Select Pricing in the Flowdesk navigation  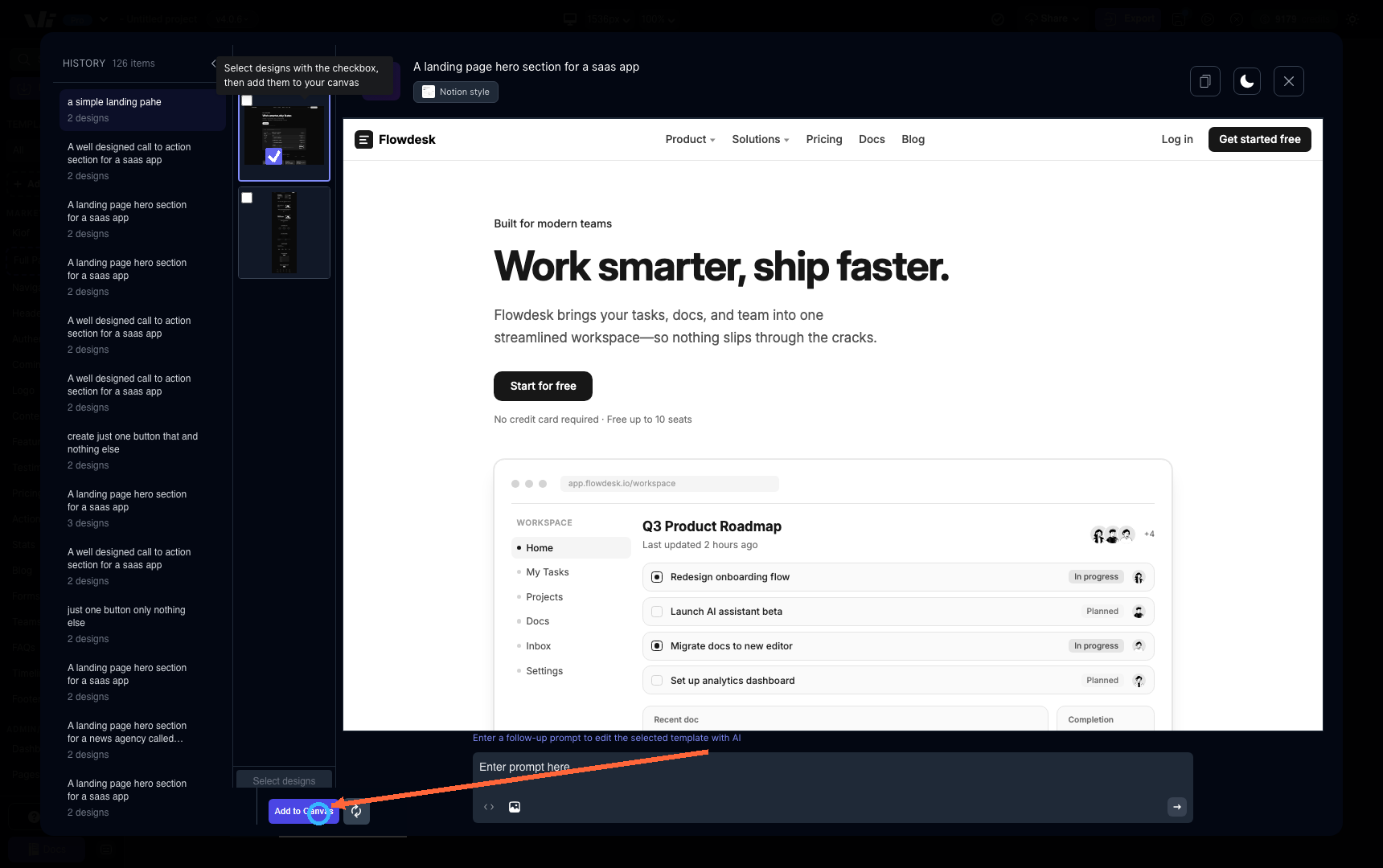tap(823, 139)
